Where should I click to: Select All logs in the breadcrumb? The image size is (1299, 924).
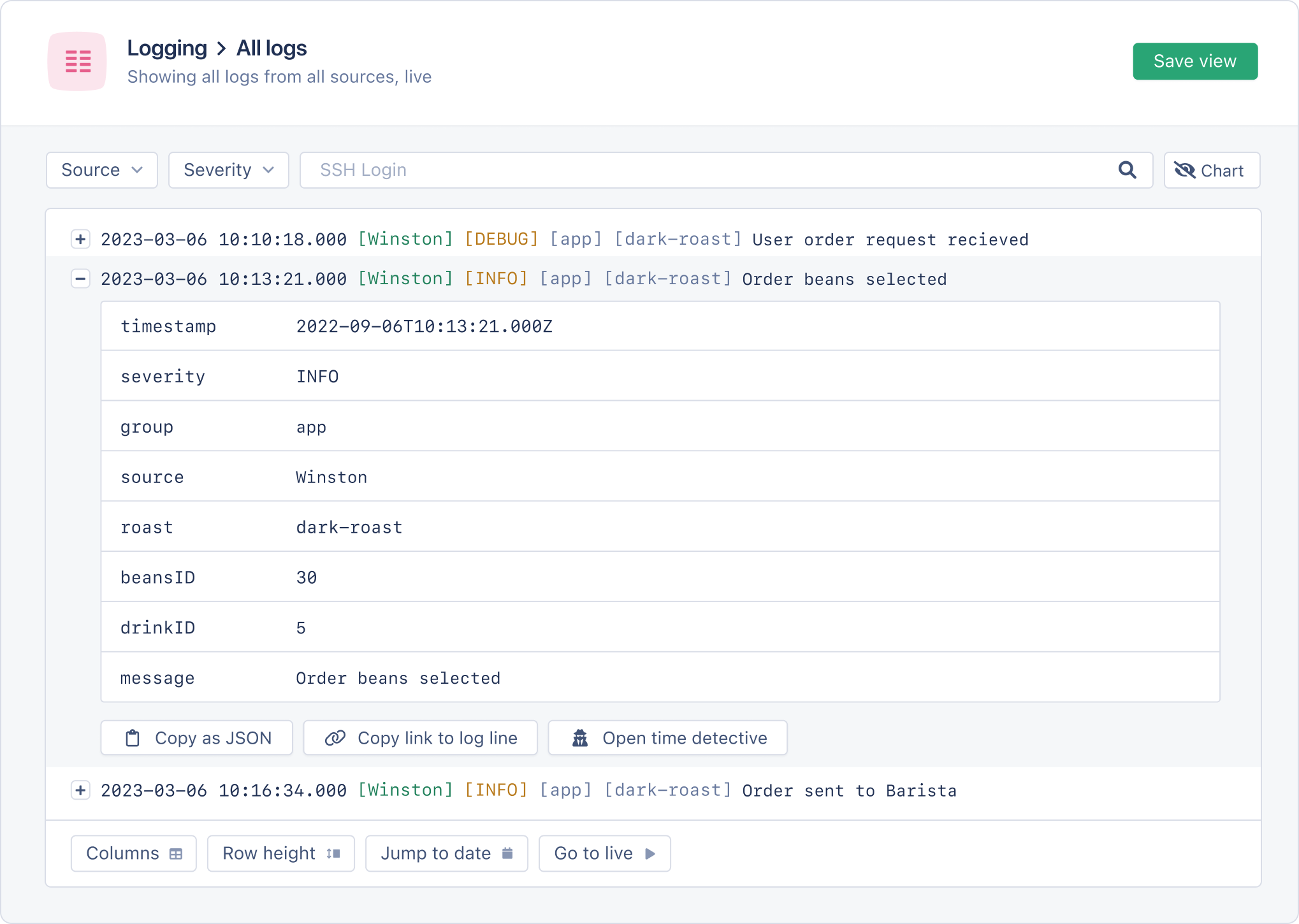coord(272,48)
